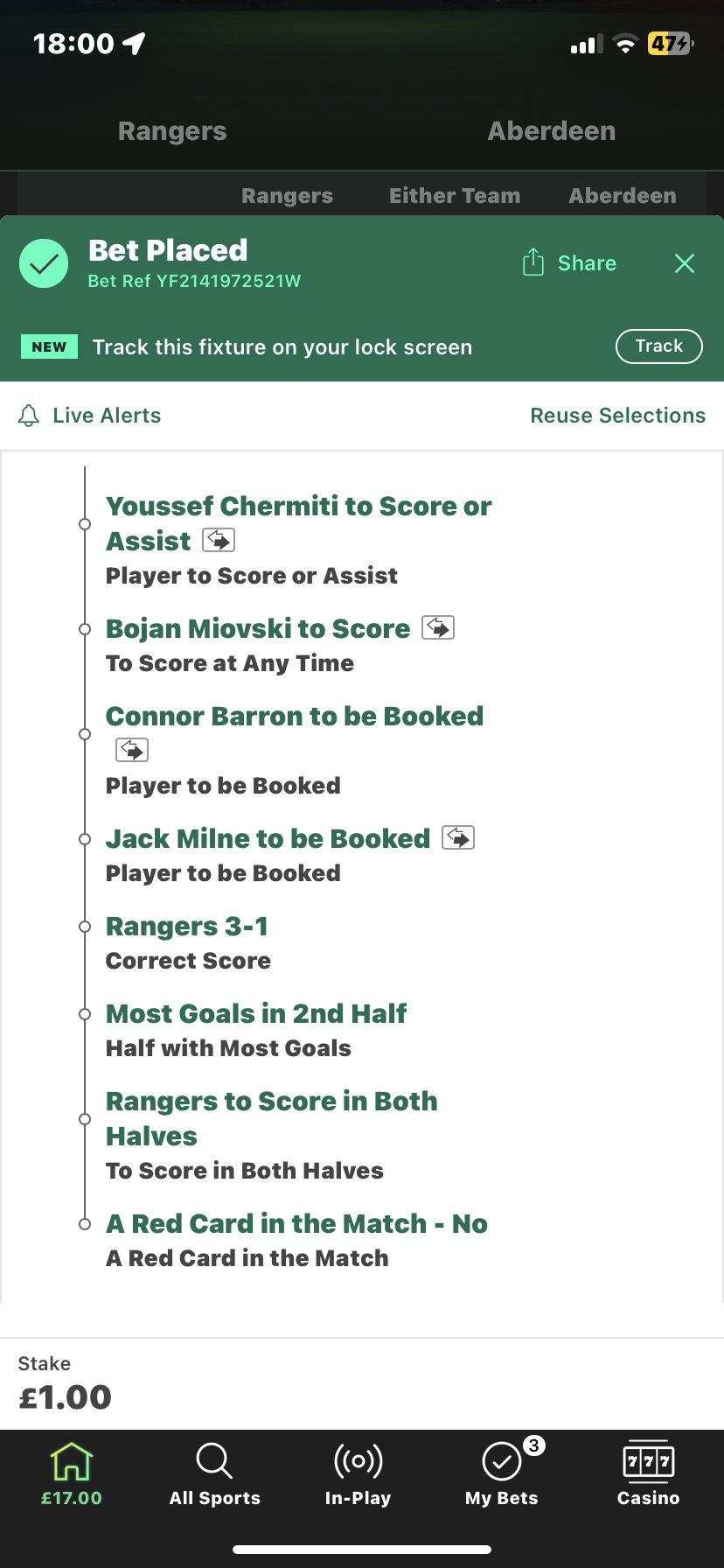Toggle substitution for Jack Milne to be Booked
Viewport: 724px width, 1568px height.
458,837
